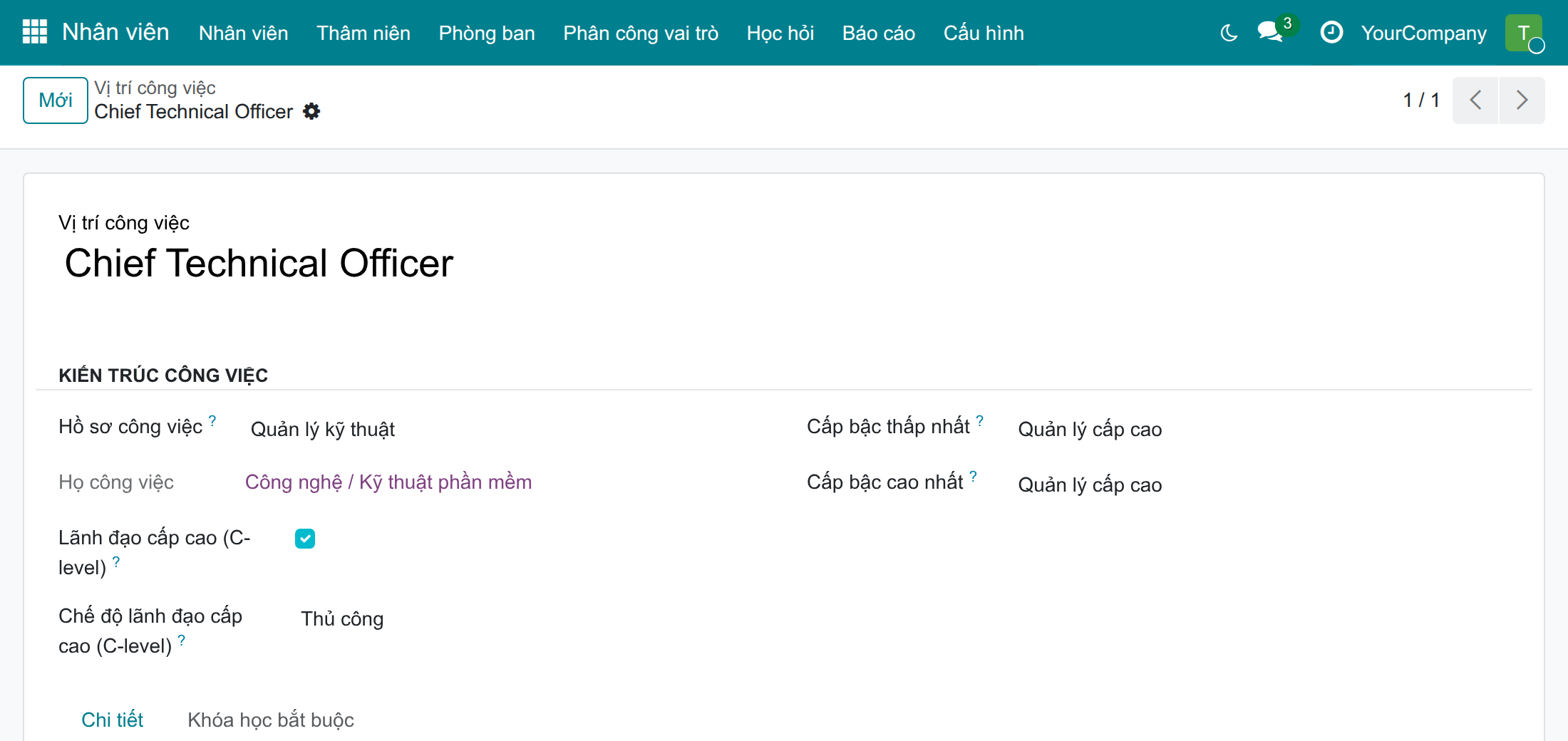The height and width of the screenshot is (741, 1568).
Task: Open the activities clock icon
Action: [1331, 33]
